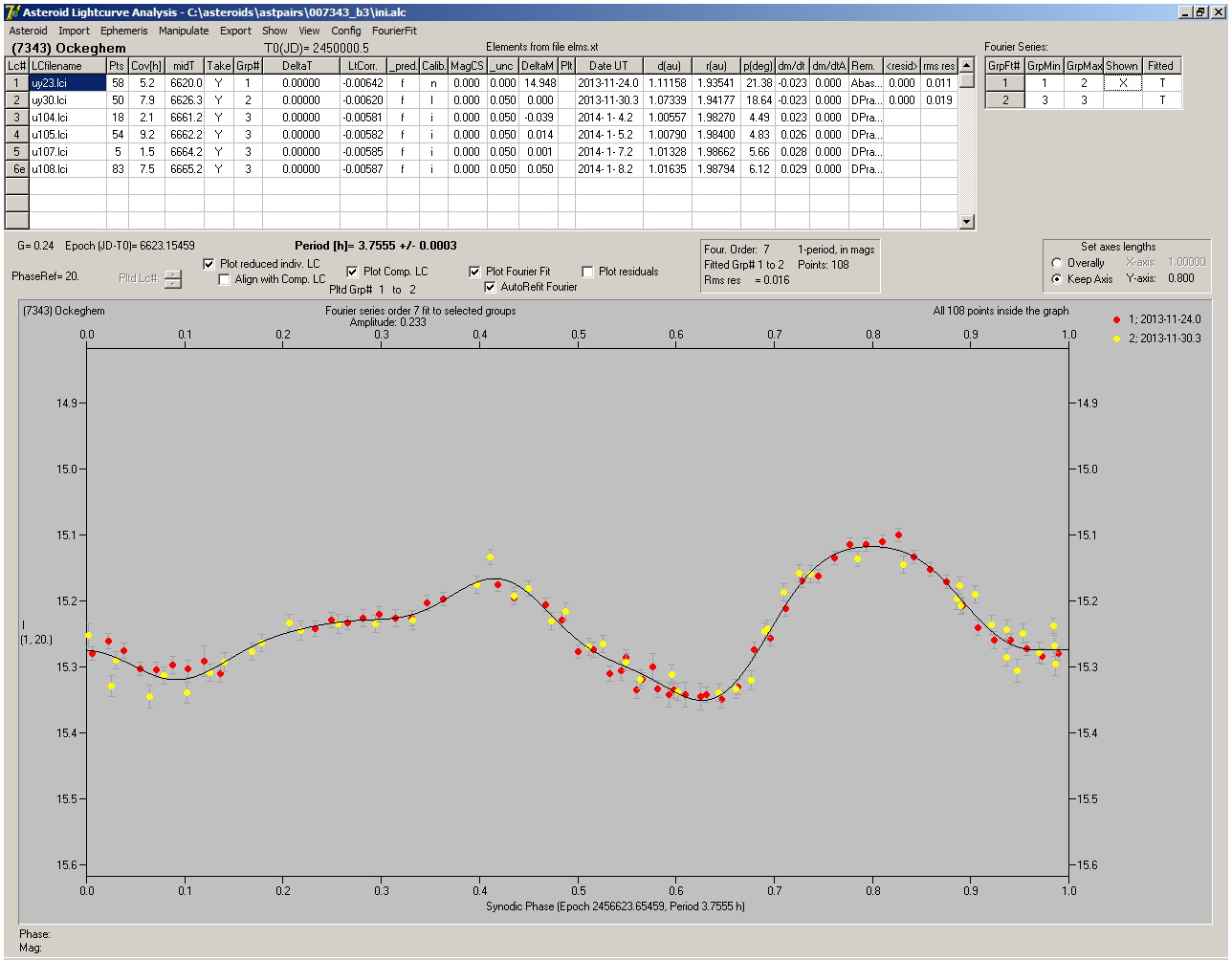Click the lightcurve table scroll up arrow
The height and width of the screenshot is (960, 1232).
(967, 65)
